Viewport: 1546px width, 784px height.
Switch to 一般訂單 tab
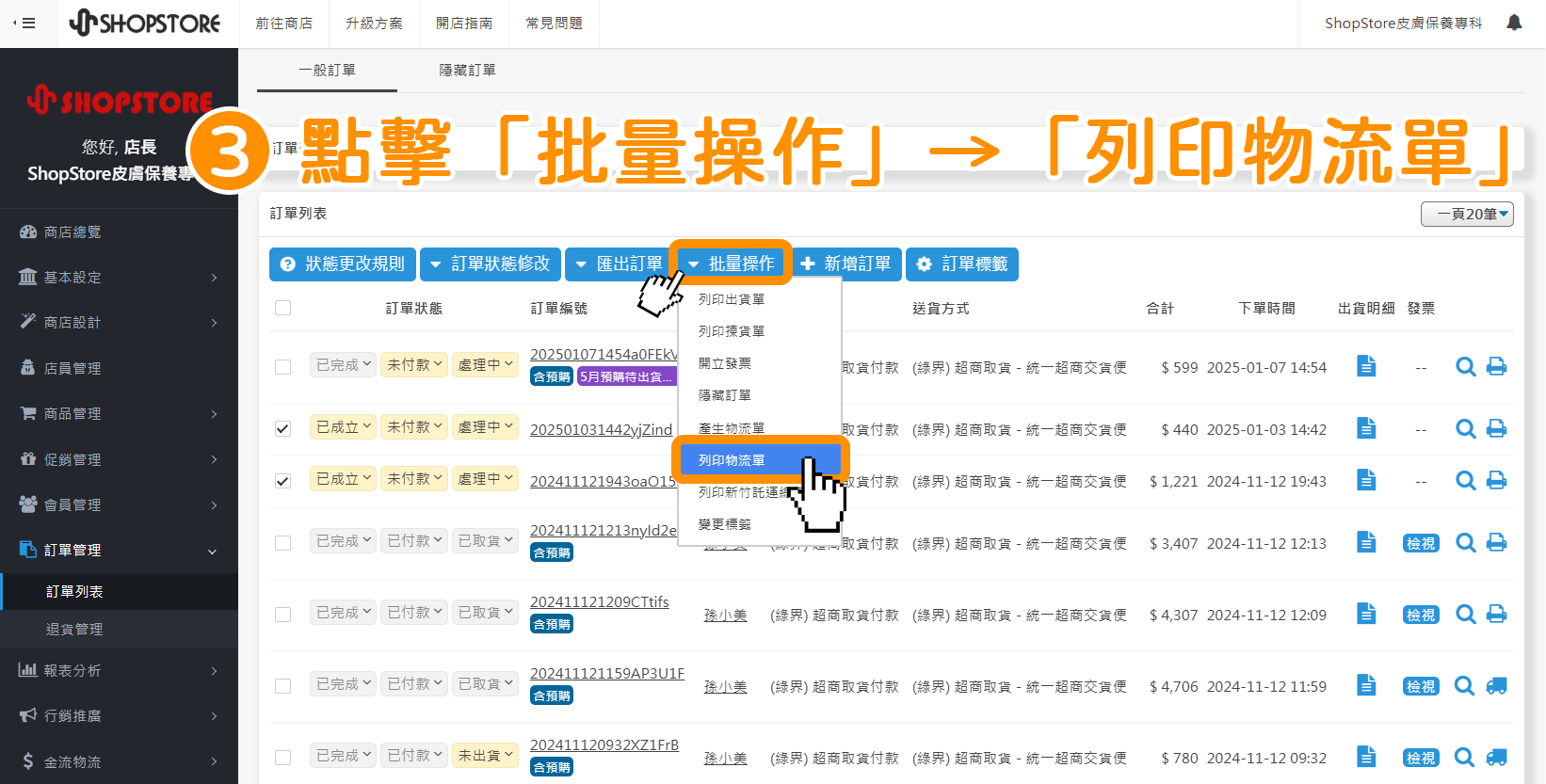pos(327,71)
